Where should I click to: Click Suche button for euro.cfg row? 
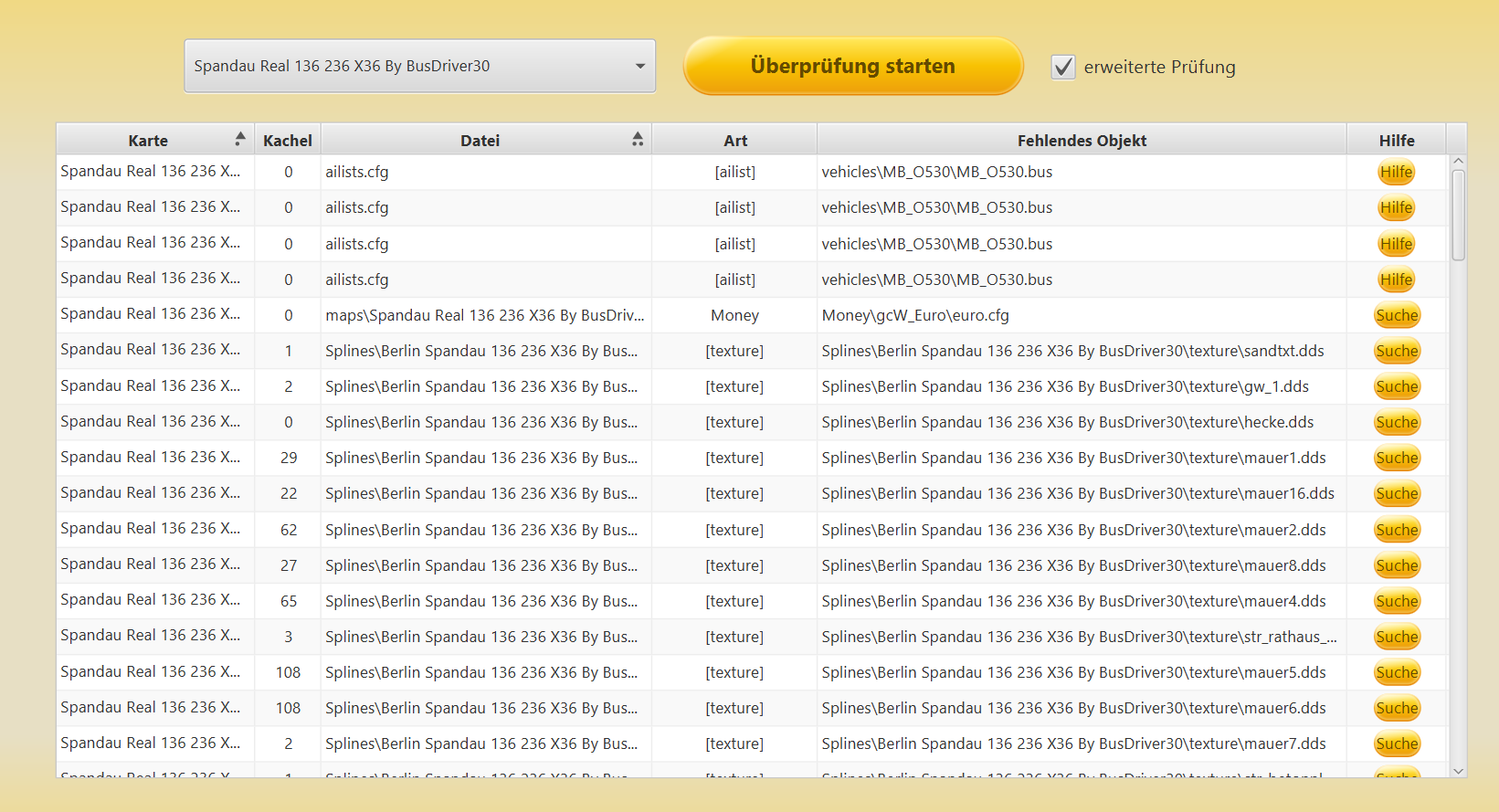tap(1396, 315)
